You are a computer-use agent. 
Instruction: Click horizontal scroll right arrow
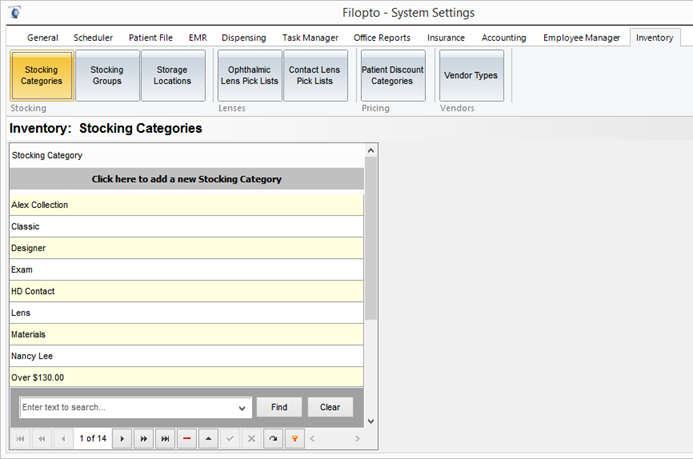[x=358, y=439]
